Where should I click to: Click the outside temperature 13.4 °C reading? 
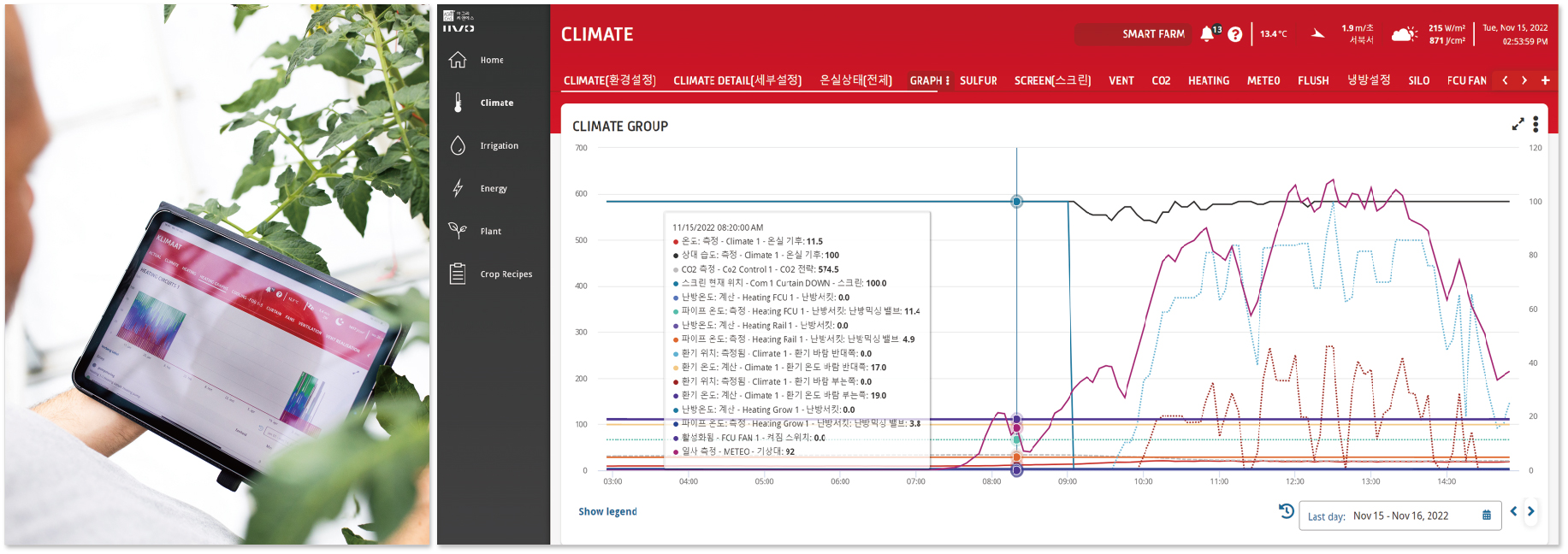click(x=1273, y=34)
